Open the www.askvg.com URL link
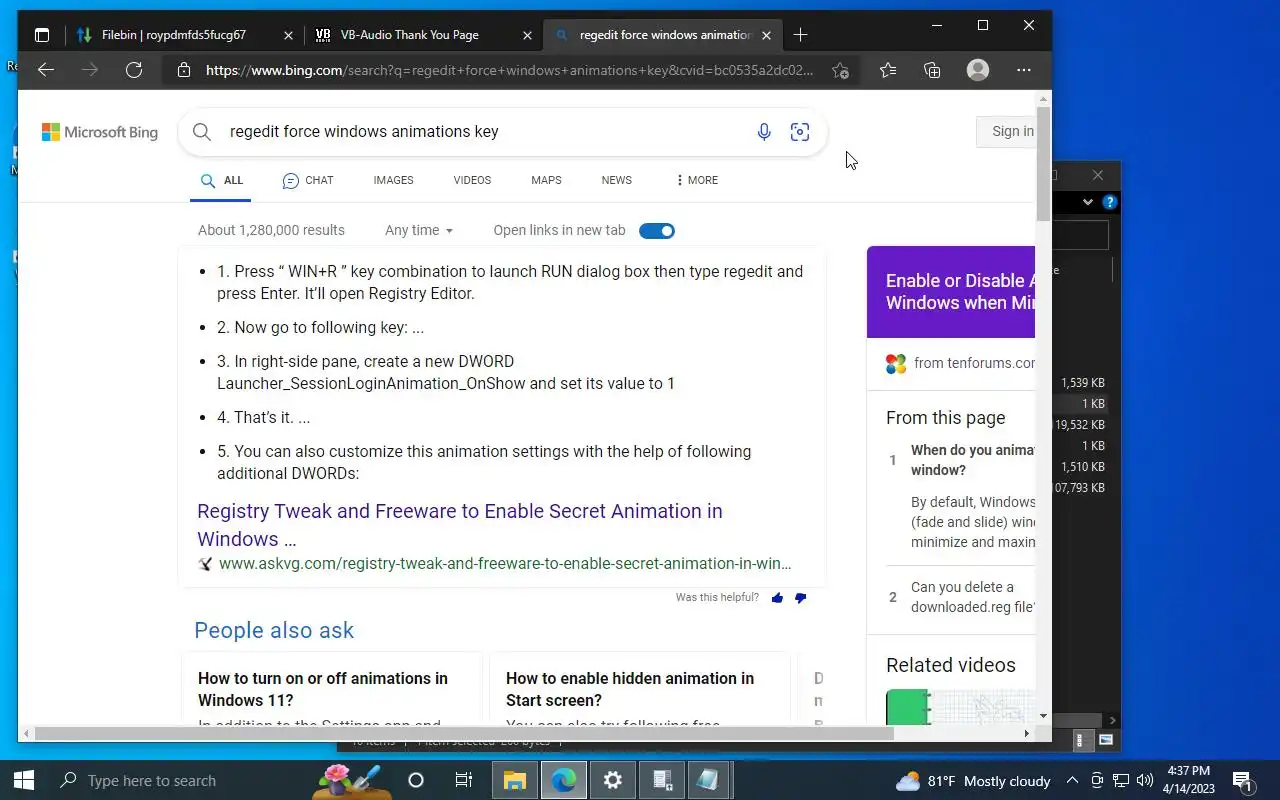Screen dimensions: 1280x800 pos(505,564)
